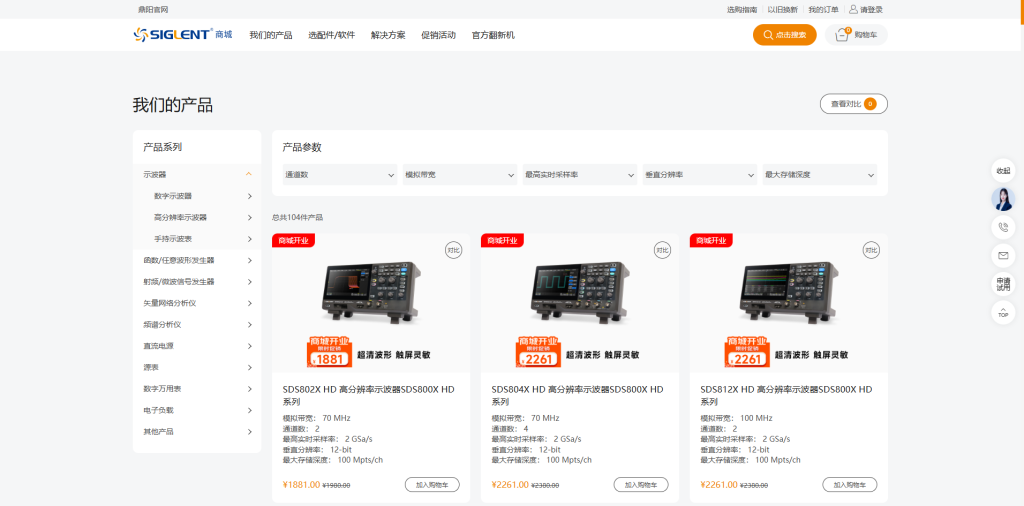Open customer service avatar chat
This screenshot has width=1024, height=506.
coord(1003,199)
